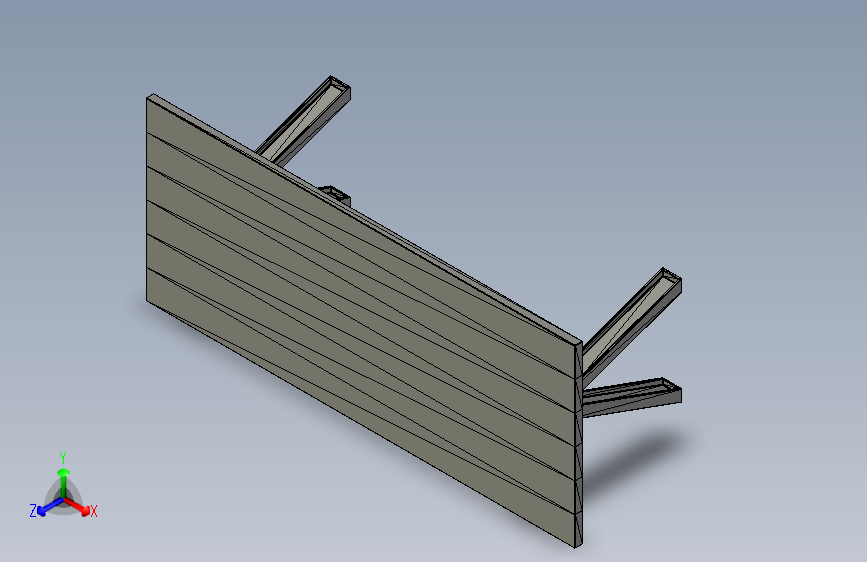Select the large slatted front panel face

(359, 324)
